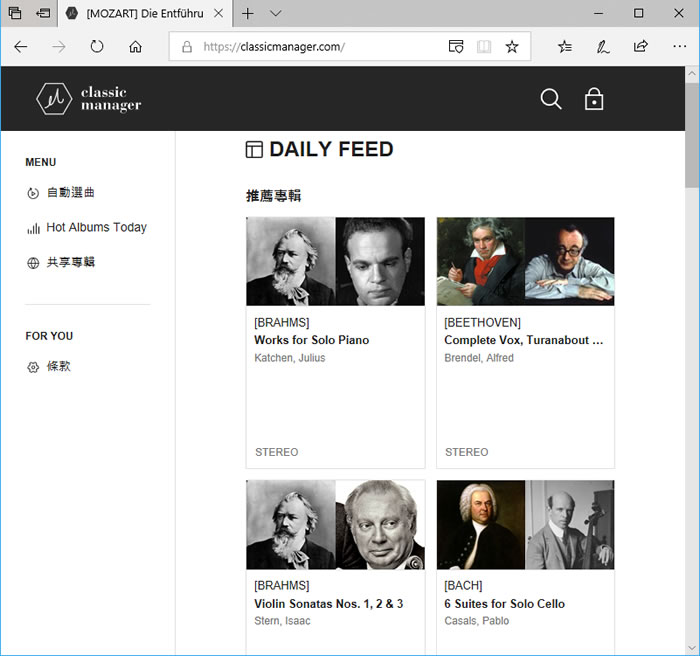Click the browser forward arrow
The height and width of the screenshot is (657, 700).
[58, 46]
